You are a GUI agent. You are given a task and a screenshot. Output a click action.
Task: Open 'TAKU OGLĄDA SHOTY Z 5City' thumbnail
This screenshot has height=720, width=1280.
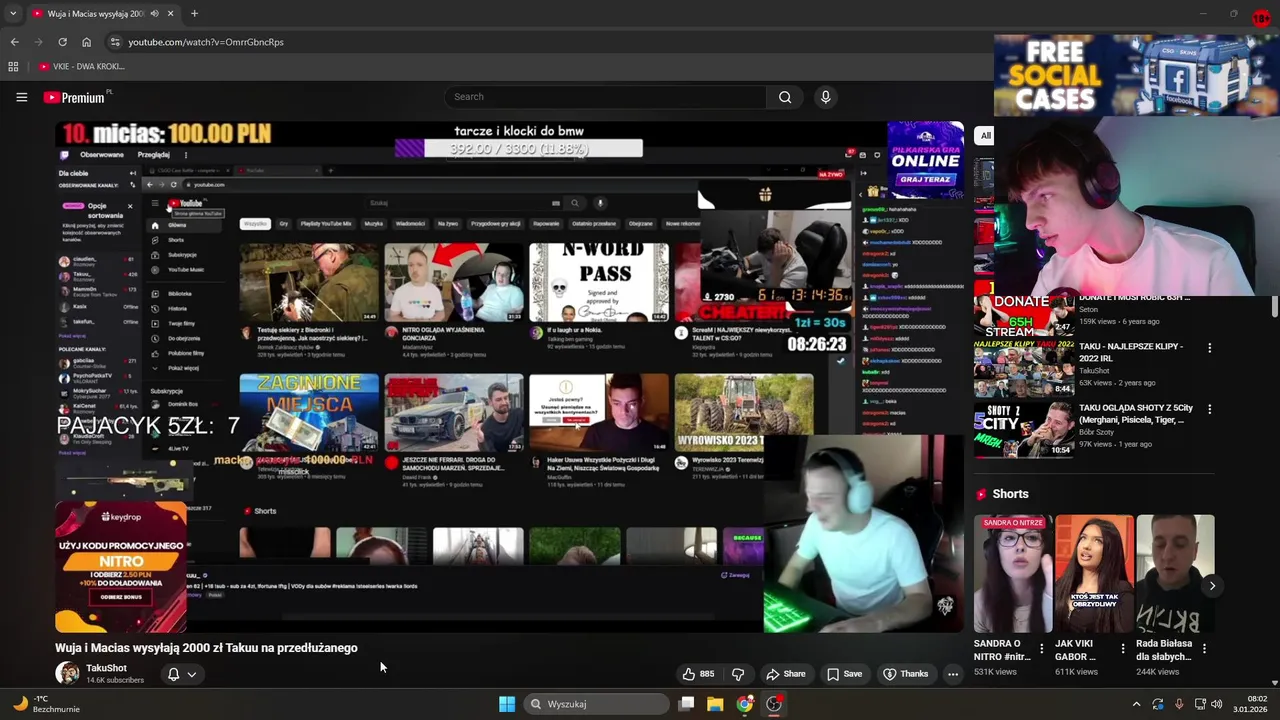point(1024,429)
